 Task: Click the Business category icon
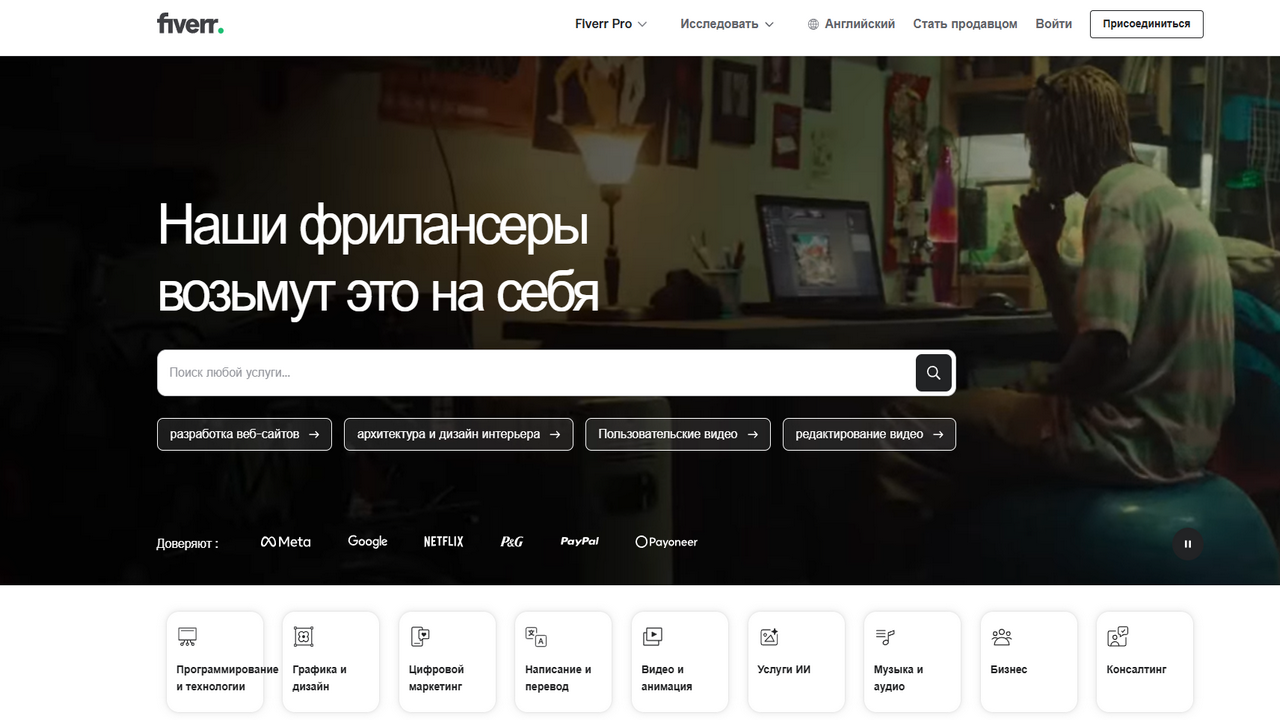click(1001, 637)
